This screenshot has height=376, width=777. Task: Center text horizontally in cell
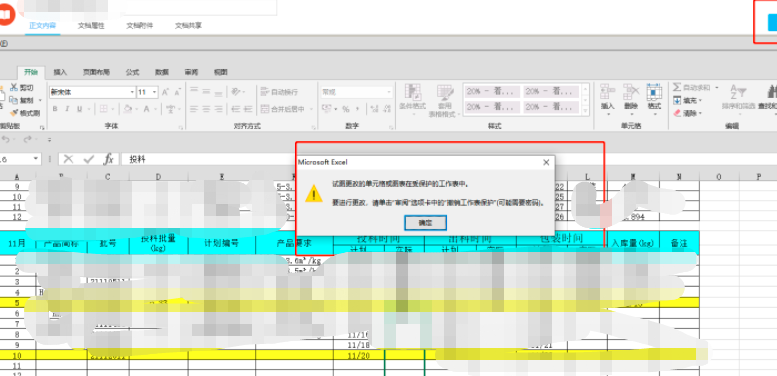coord(206,109)
